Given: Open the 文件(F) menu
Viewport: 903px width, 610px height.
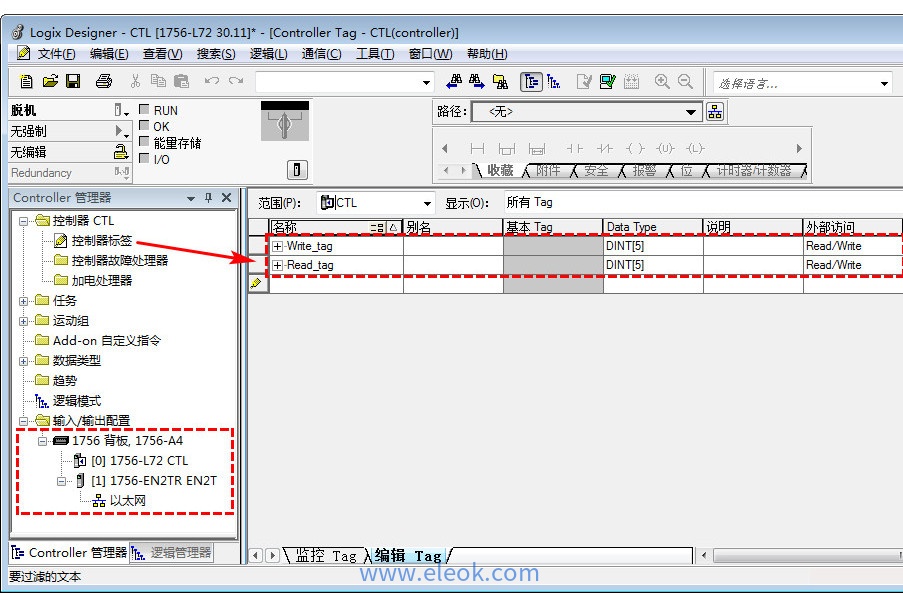Looking at the screenshot, I should coord(56,54).
